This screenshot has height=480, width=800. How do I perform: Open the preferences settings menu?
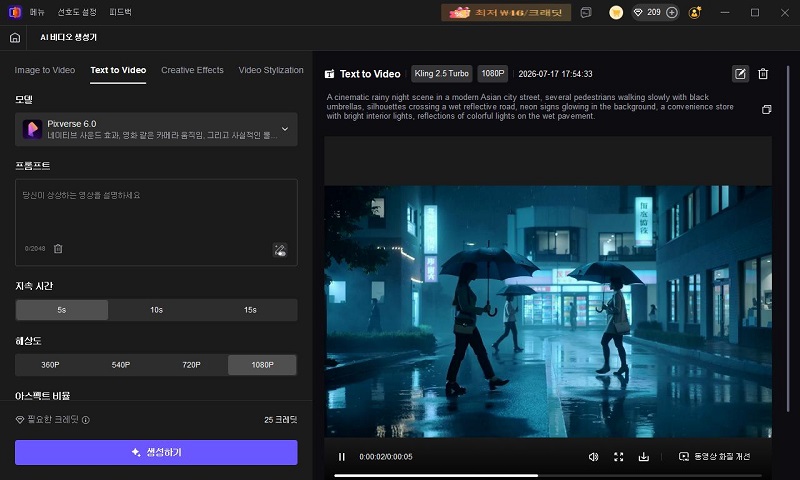pyautogui.click(x=77, y=12)
